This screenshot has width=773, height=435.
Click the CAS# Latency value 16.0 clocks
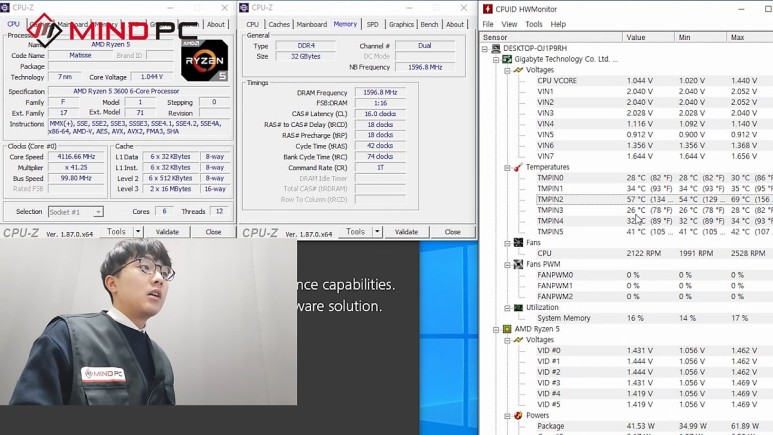pyautogui.click(x=380, y=114)
